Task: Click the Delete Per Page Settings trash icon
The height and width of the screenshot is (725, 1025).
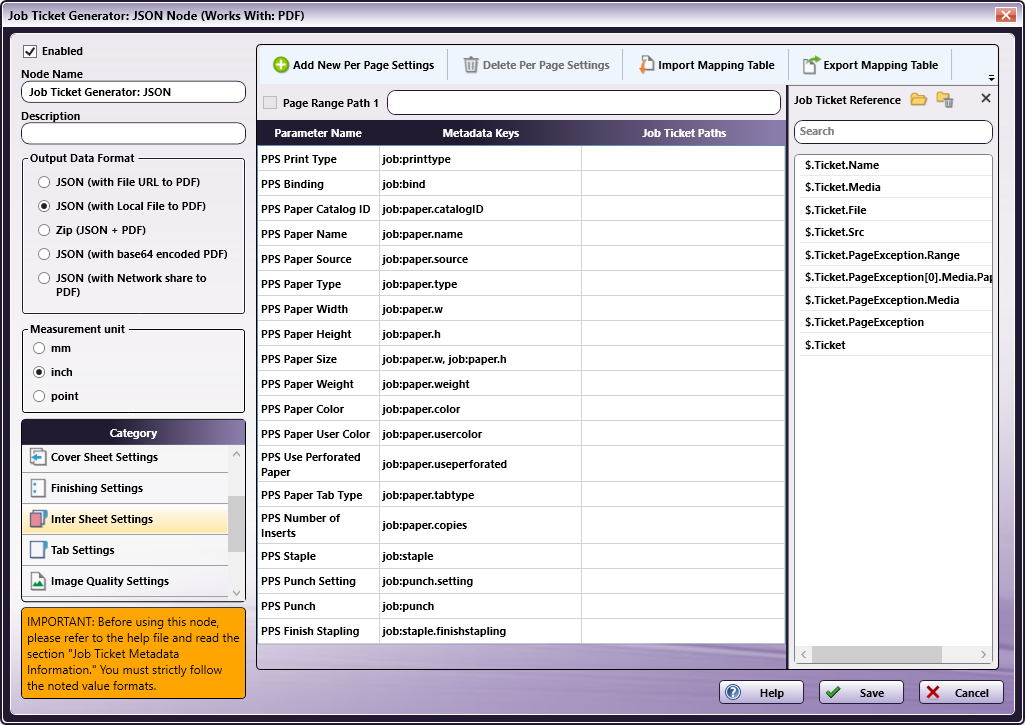Action: point(471,65)
